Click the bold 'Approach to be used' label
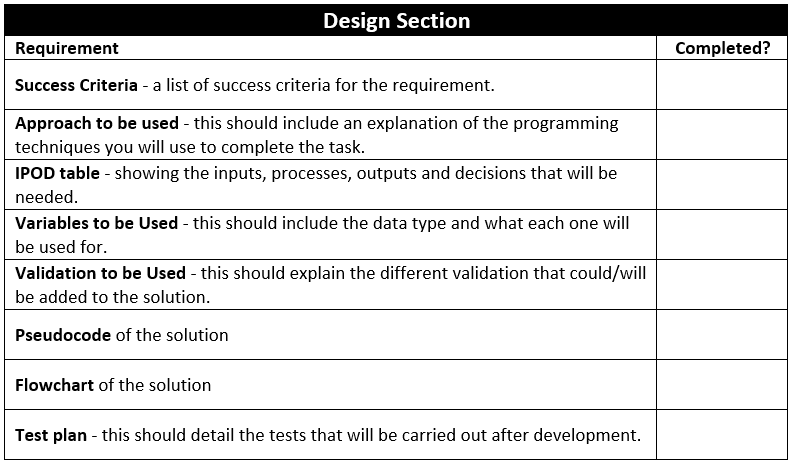This screenshot has height=465, width=794. (x=96, y=123)
